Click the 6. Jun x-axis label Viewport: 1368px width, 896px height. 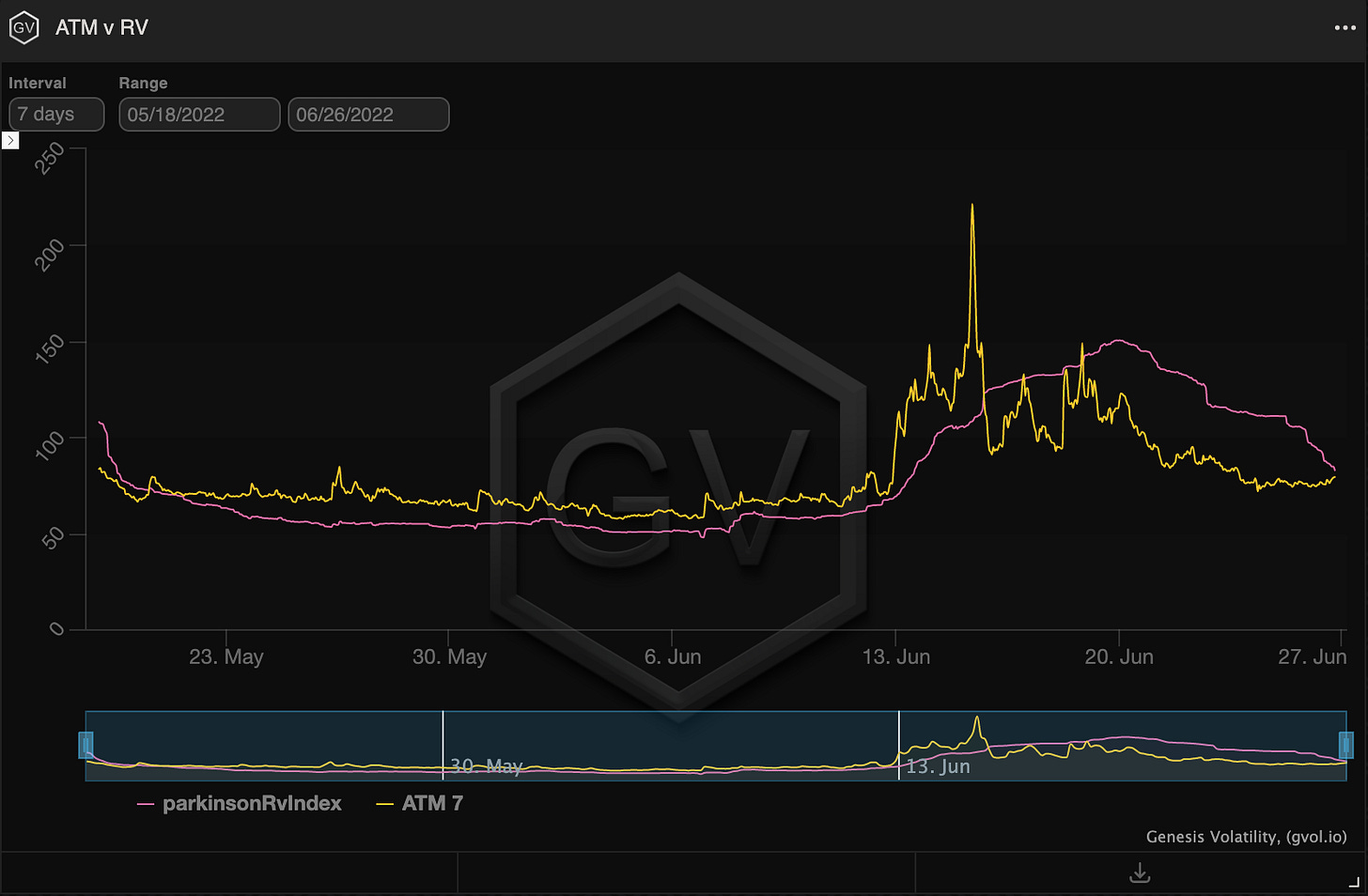(673, 657)
